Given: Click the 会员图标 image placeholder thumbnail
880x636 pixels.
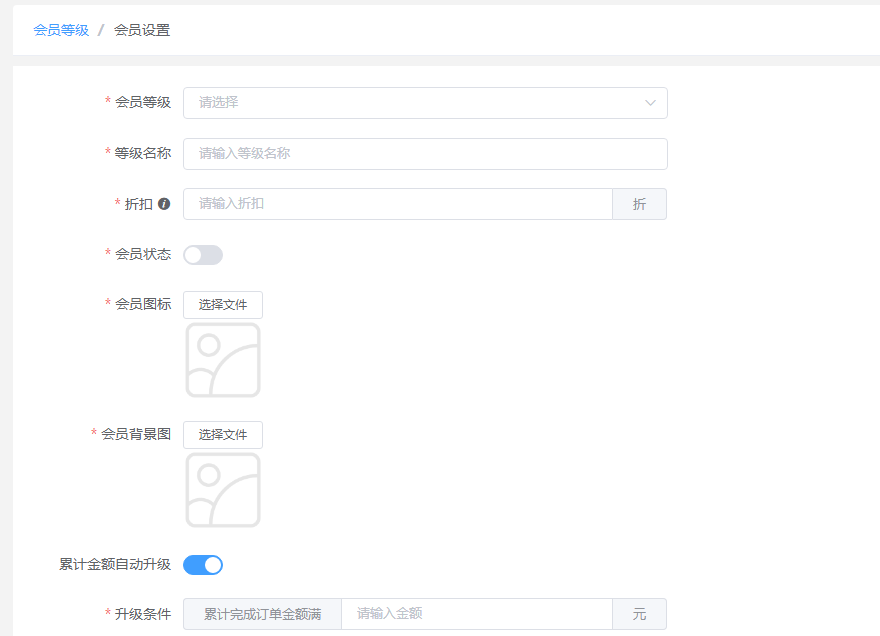Looking at the screenshot, I should (223, 360).
